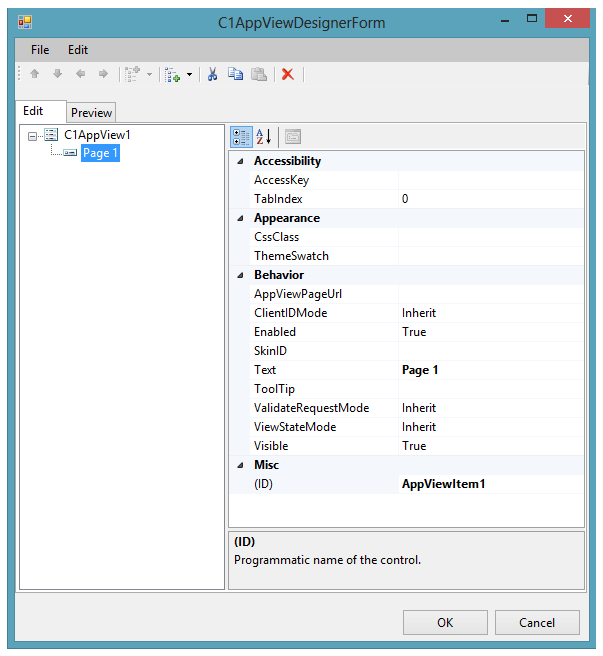Open the Edit menu
603x656 pixels.
pyautogui.click(x=78, y=50)
